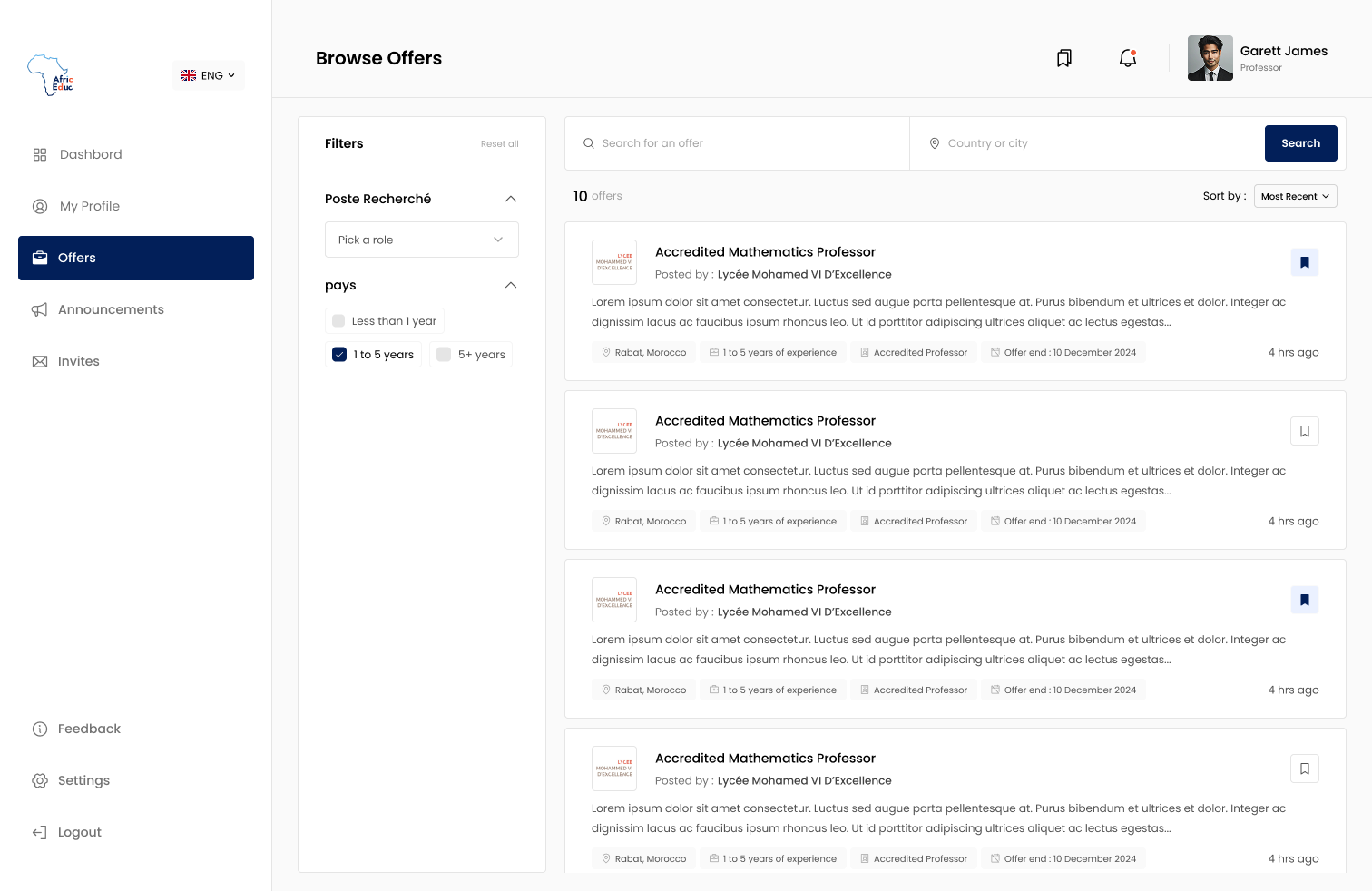This screenshot has height=891, width=1372.
Task: Click first offer's Accredited Professor tag
Action: click(914, 352)
